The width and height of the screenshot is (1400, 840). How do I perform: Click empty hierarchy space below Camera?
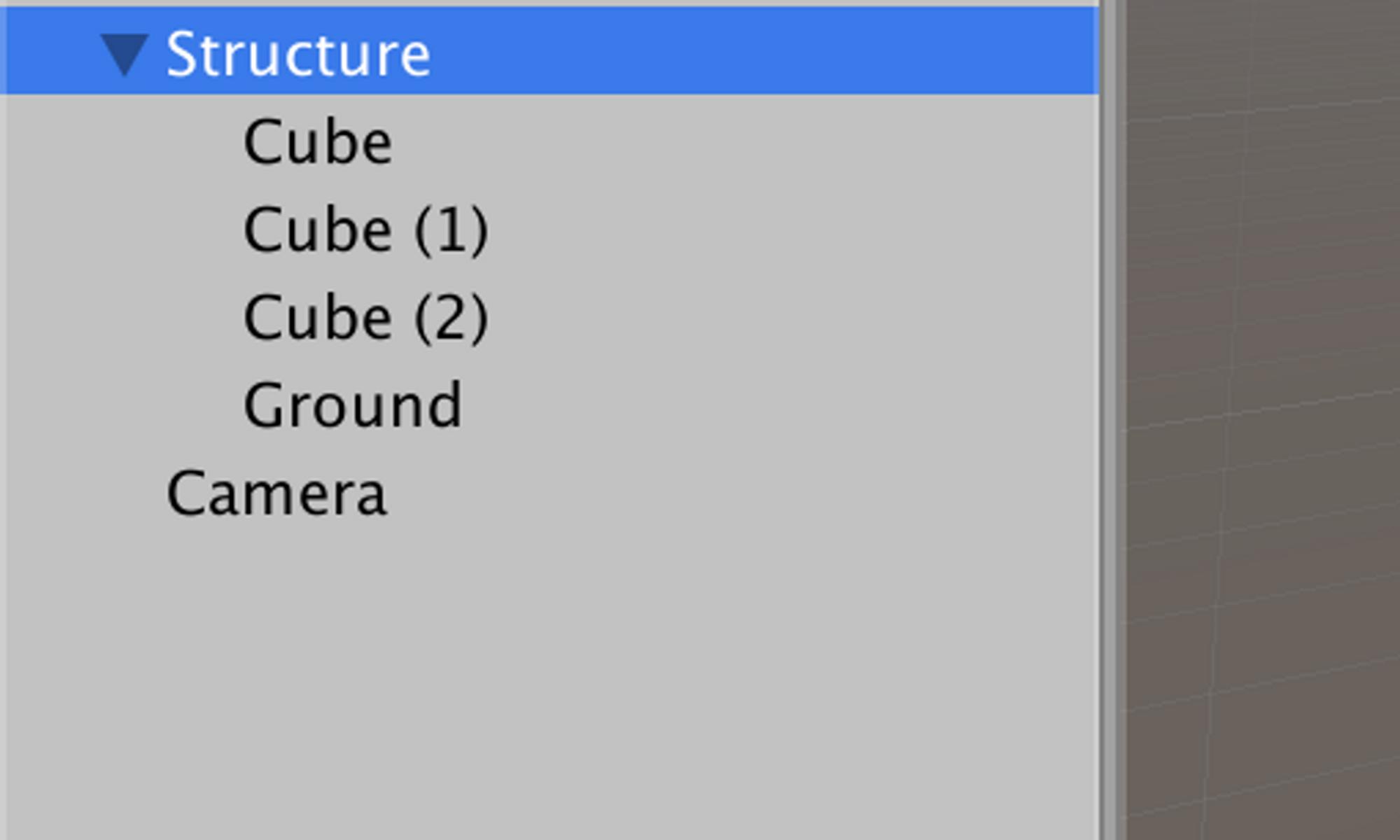point(546,665)
